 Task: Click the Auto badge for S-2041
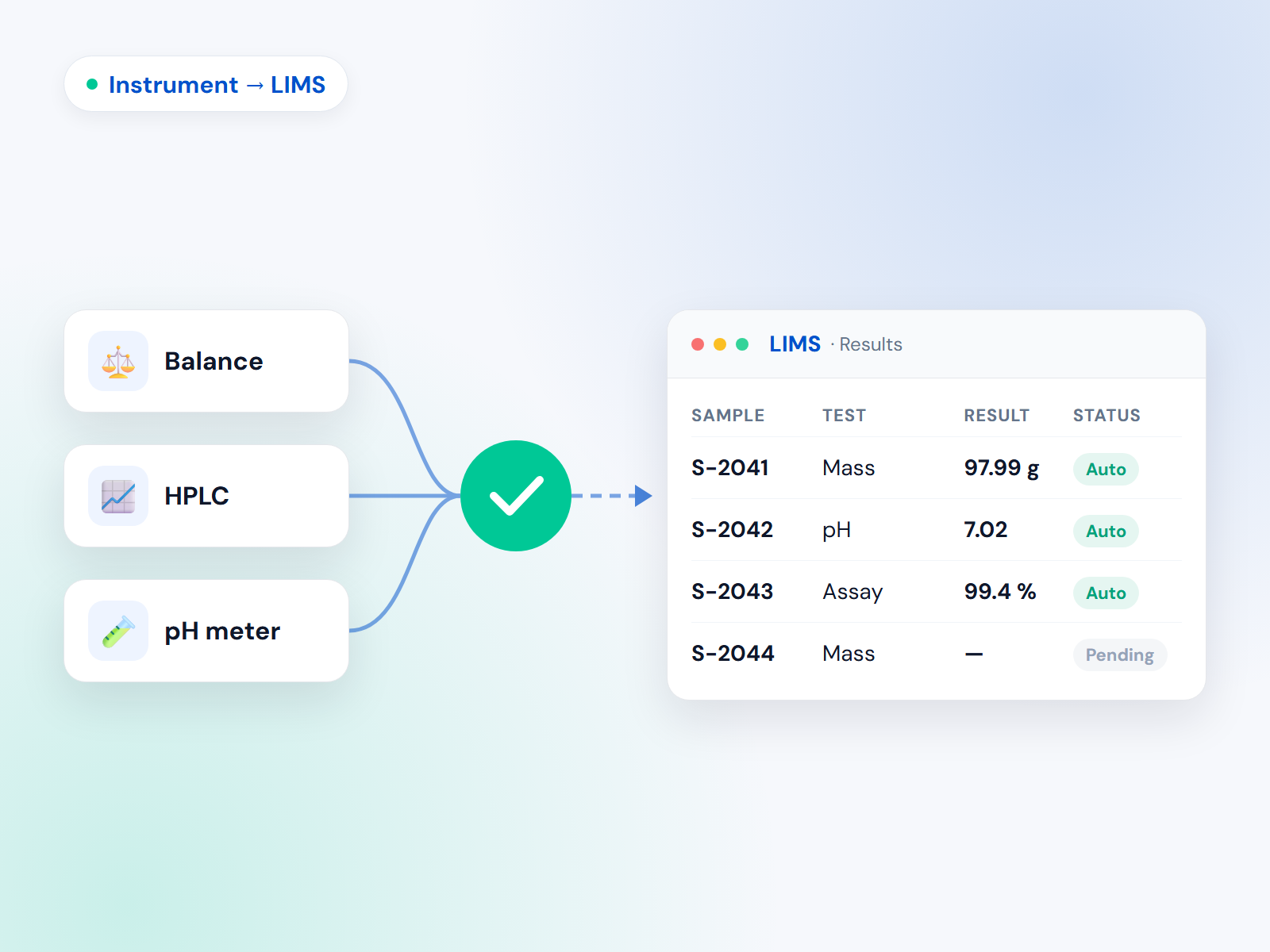pyautogui.click(x=1106, y=469)
